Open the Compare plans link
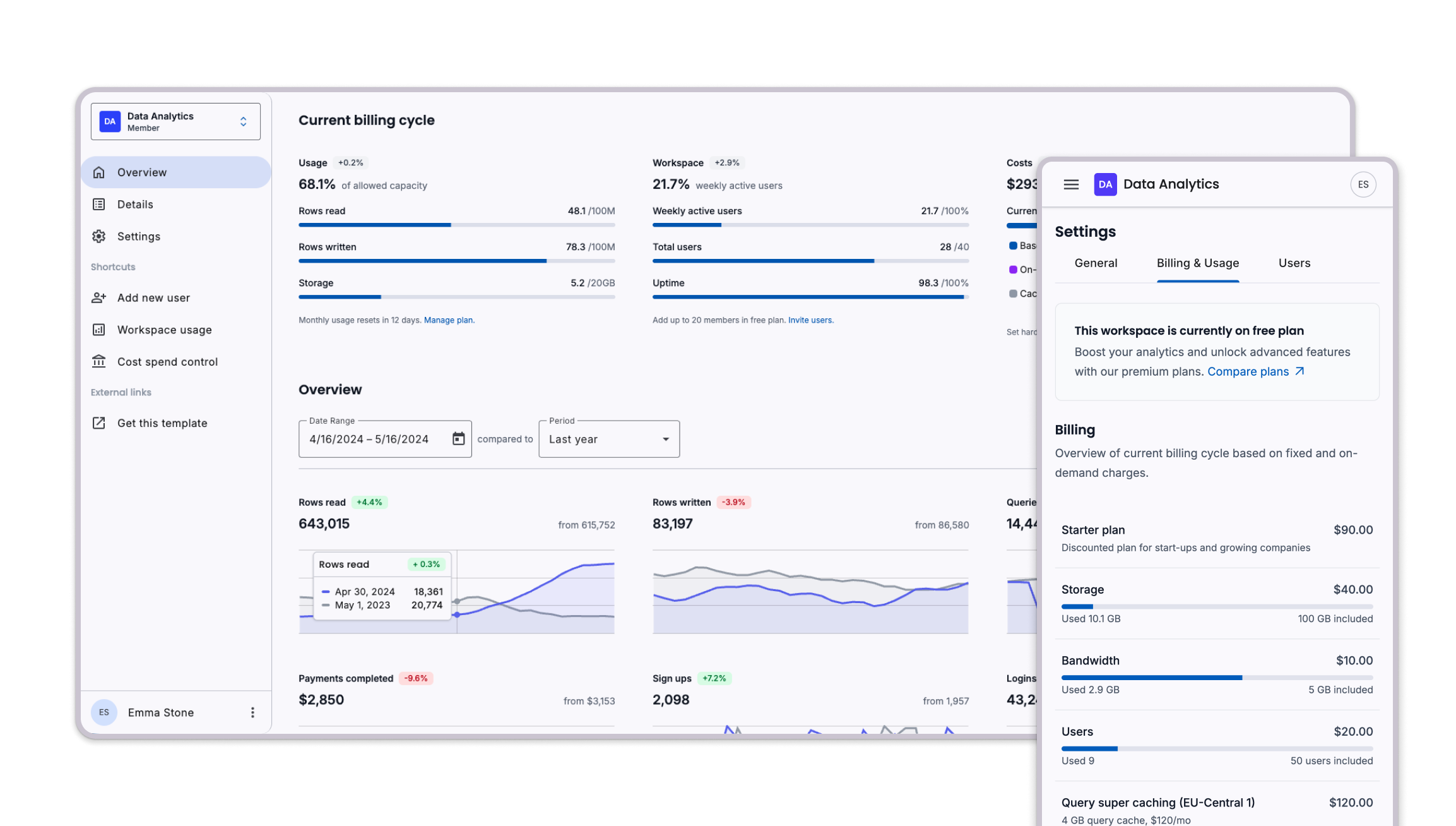 tap(1248, 371)
